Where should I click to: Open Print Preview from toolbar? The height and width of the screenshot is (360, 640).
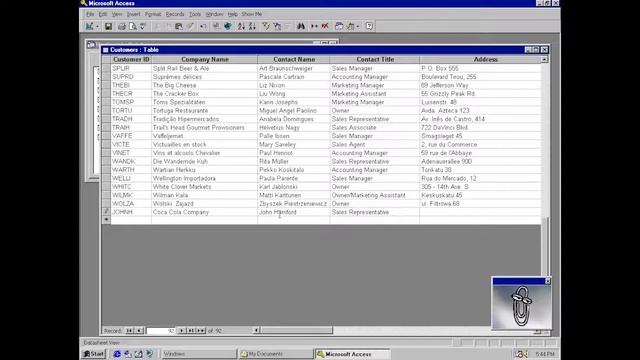(132, 26)
